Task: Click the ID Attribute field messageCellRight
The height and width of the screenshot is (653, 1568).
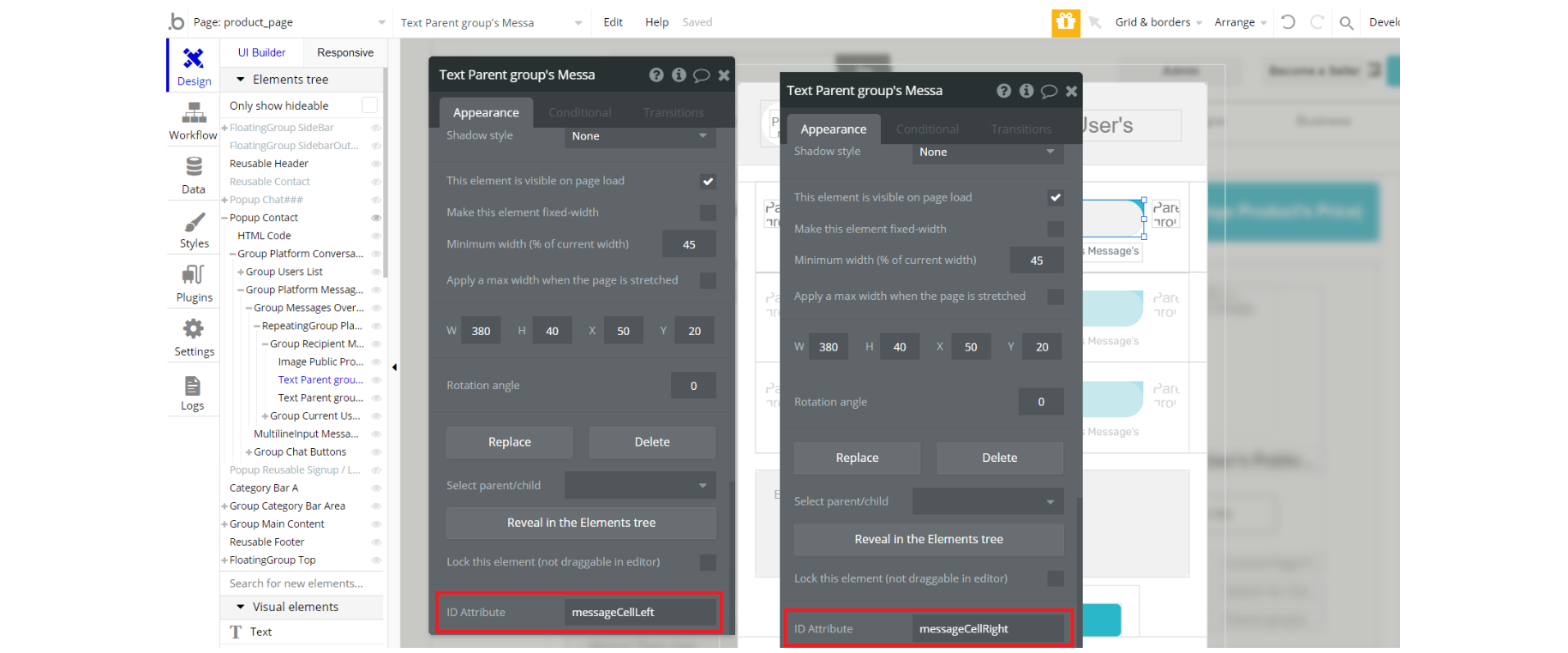Action: point(987,629)
